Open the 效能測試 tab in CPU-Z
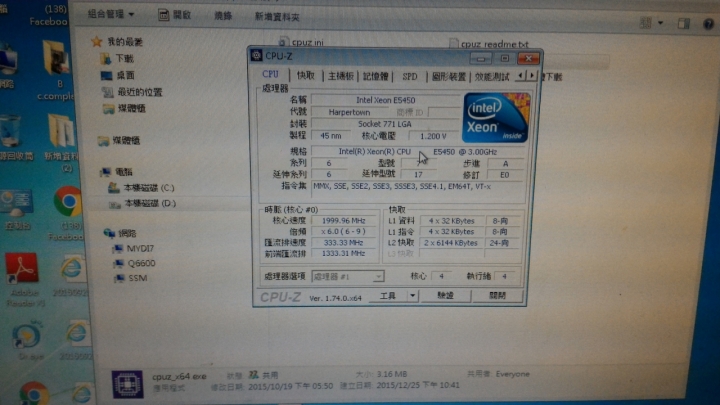This screenshot has width=720, height=405. 492,77
